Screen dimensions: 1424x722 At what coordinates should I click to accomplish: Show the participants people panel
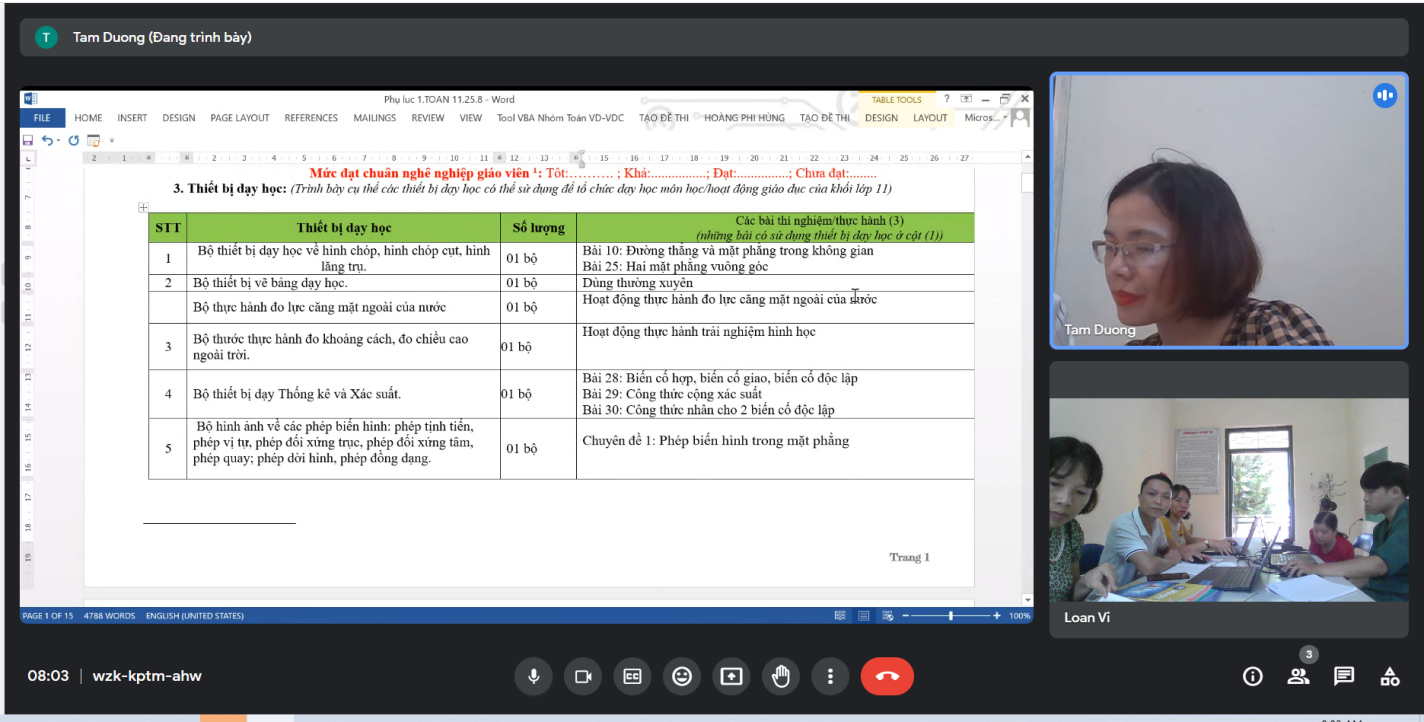point(1298,677)
